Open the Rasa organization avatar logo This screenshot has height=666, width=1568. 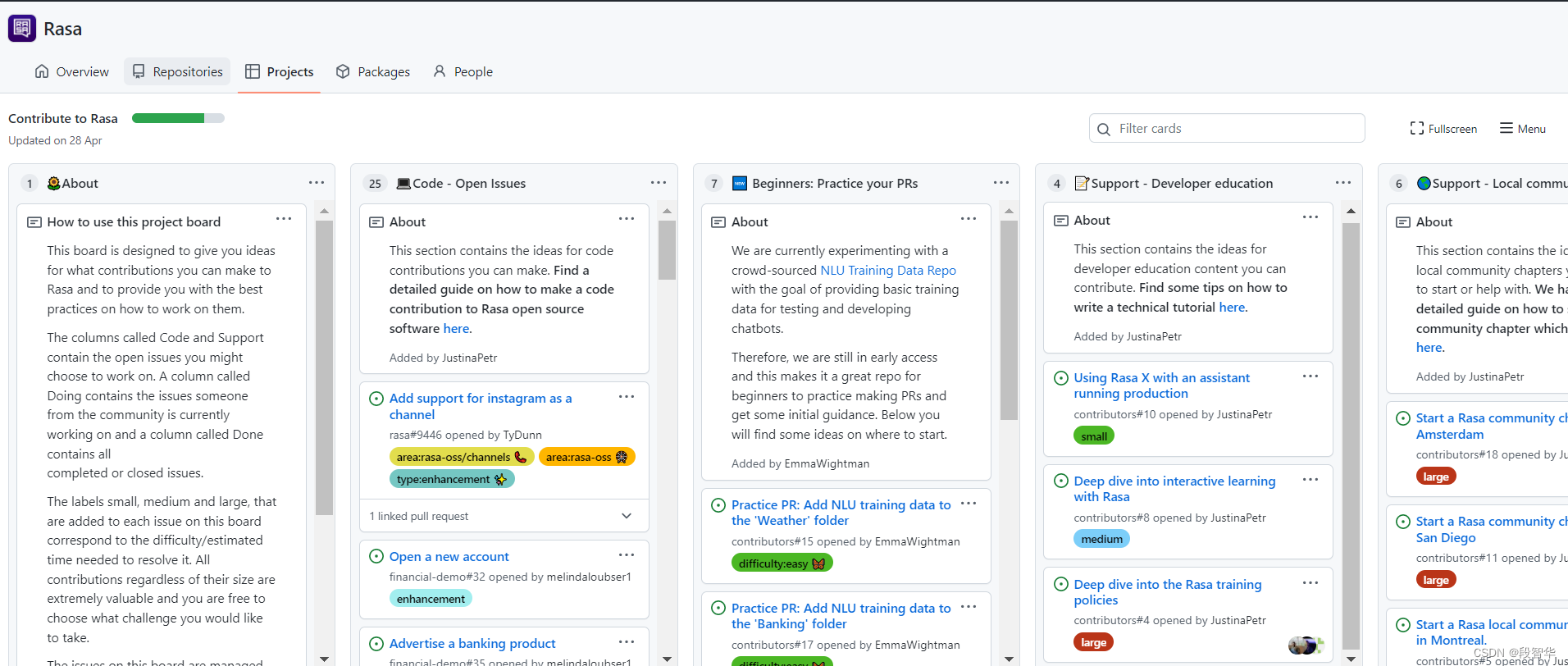tap(22, 29)
